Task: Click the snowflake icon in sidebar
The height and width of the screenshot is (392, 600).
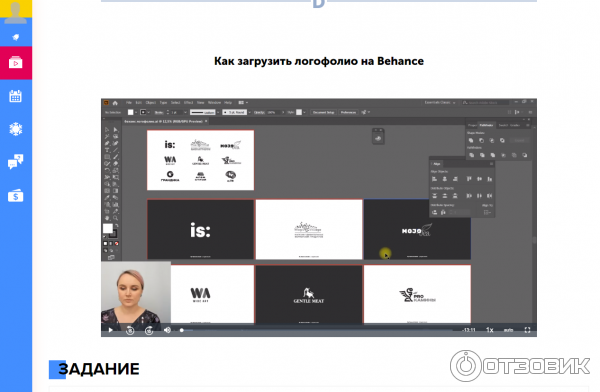Action: (16, 129)
